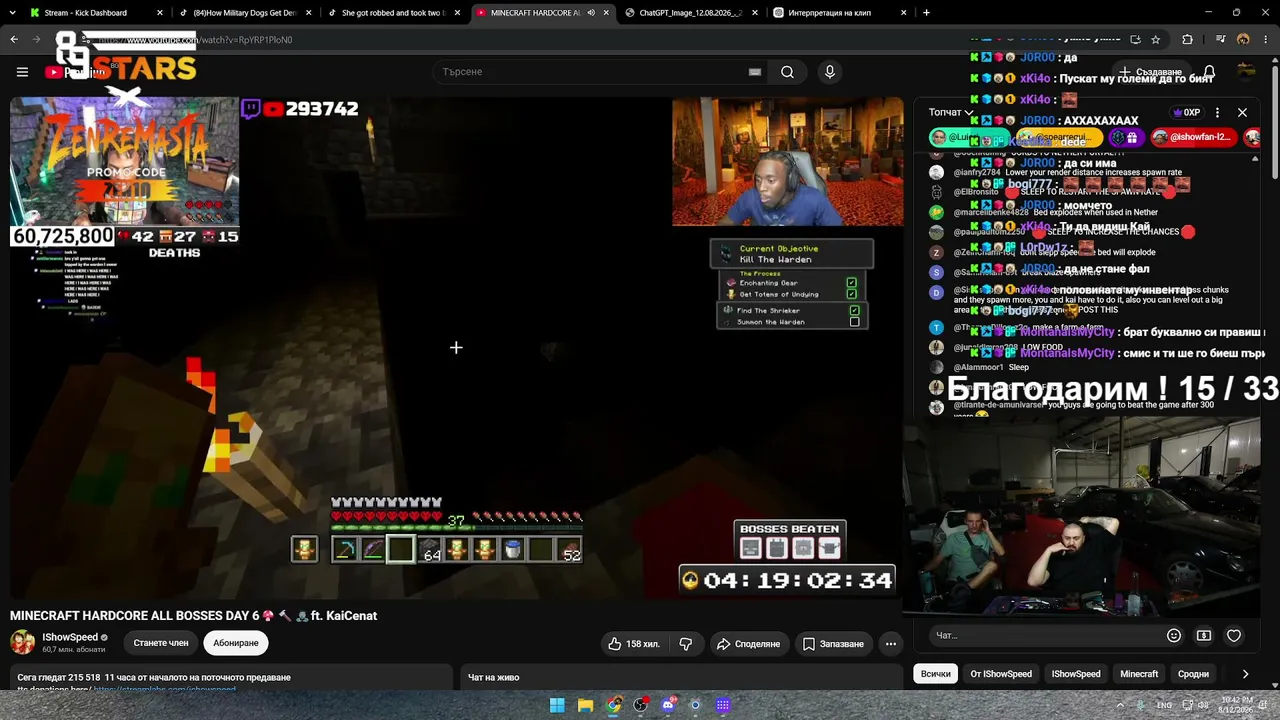Screen dimensions: 1280x720
Task: Show next category chips with the arrow
Action: [x=1245, y=674]
